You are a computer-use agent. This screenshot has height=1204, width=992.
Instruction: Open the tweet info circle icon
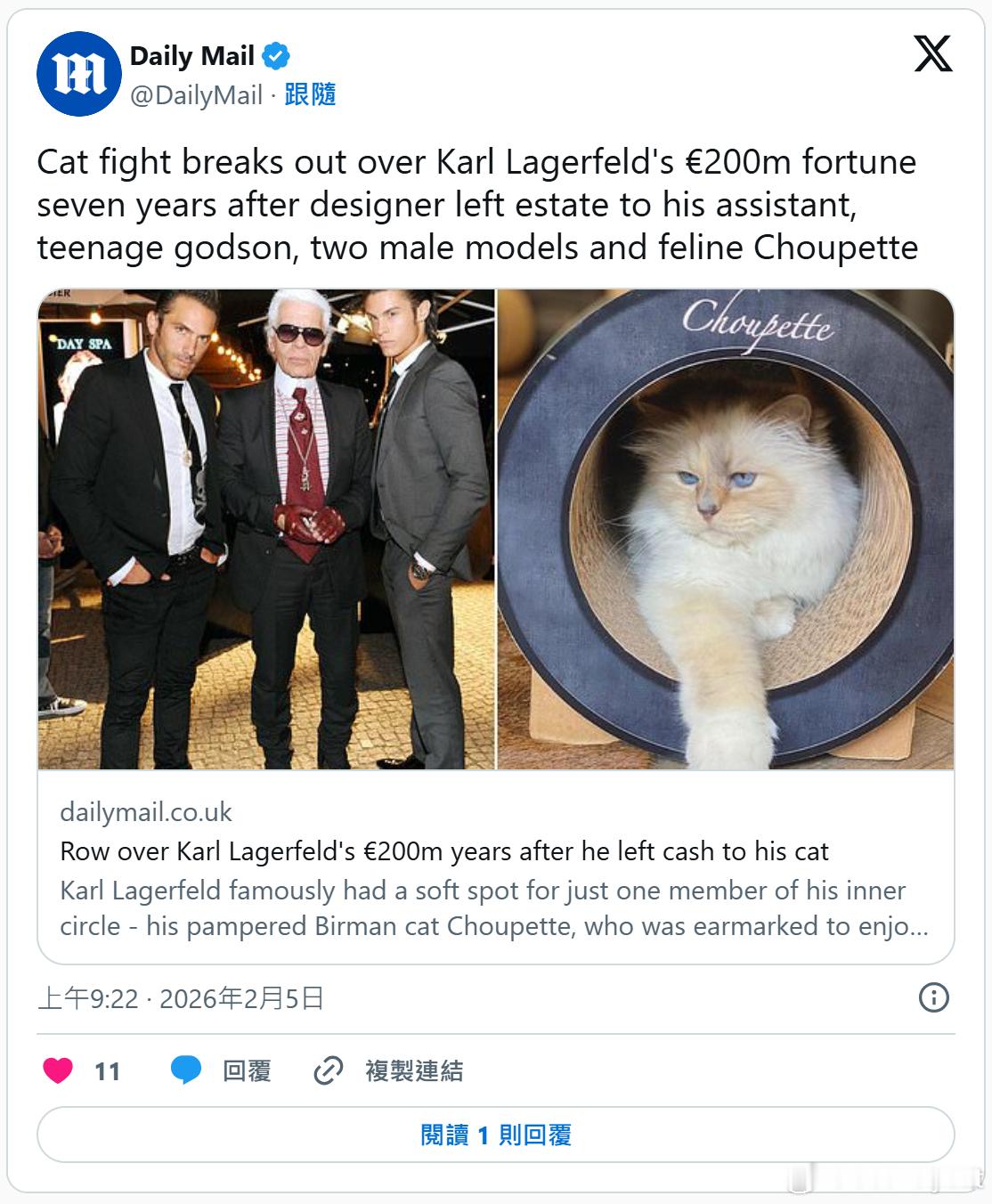coord(933,997)
